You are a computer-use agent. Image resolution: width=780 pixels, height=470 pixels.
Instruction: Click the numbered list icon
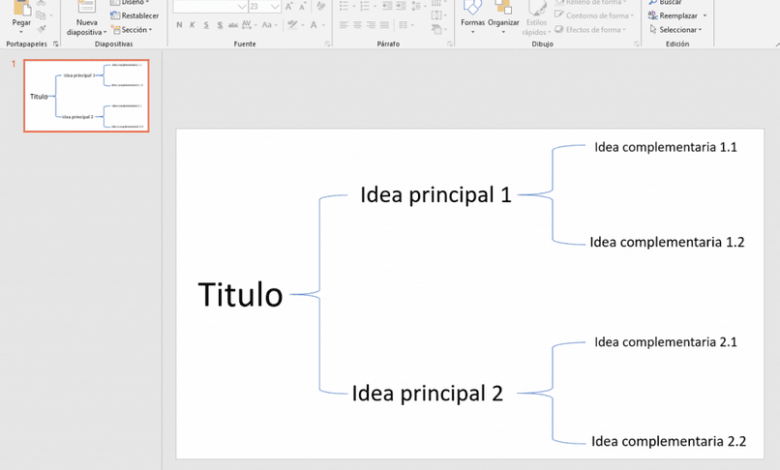(x=365, y=6)
